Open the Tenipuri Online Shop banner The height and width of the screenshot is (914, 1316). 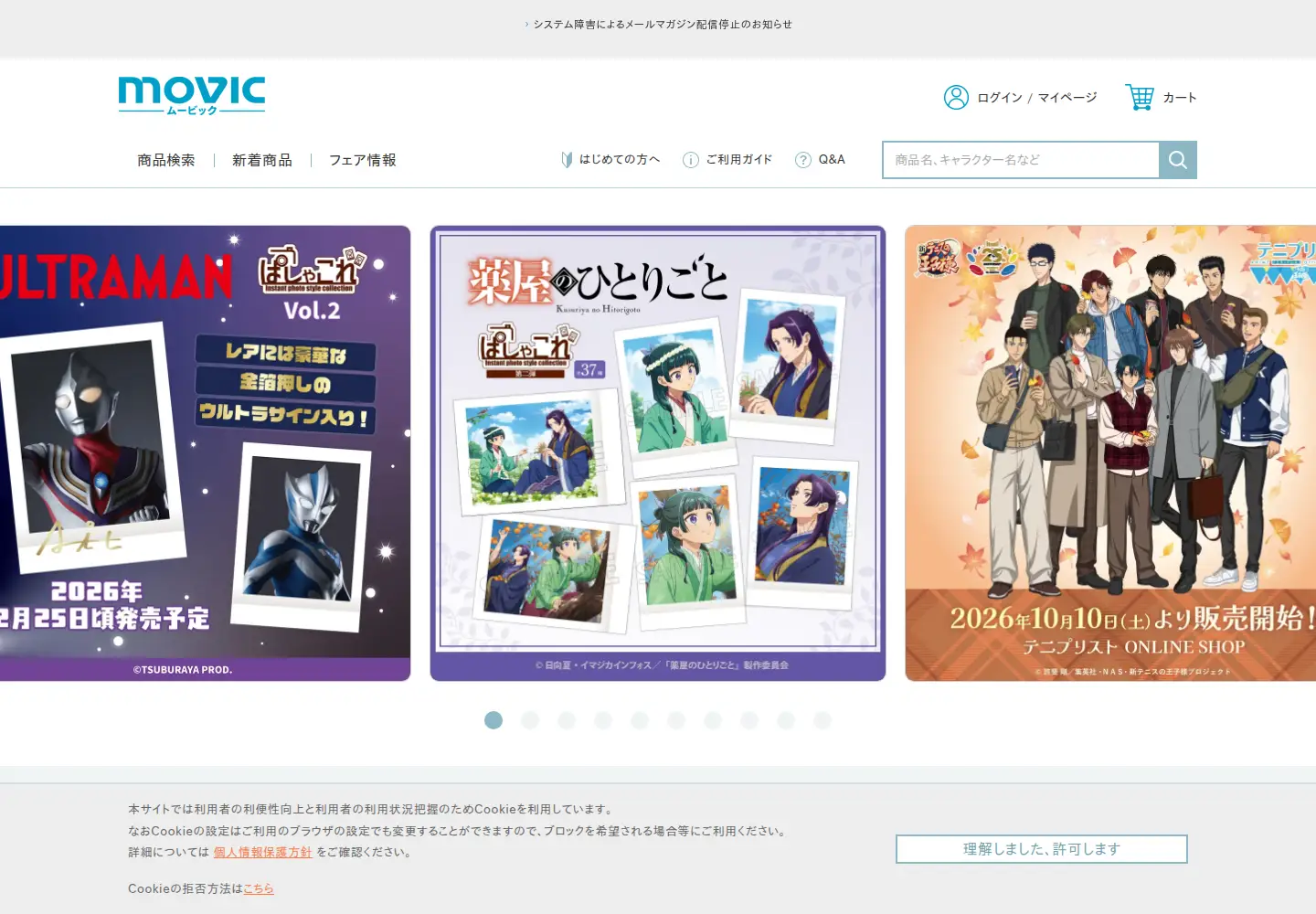click(1110, 453)
